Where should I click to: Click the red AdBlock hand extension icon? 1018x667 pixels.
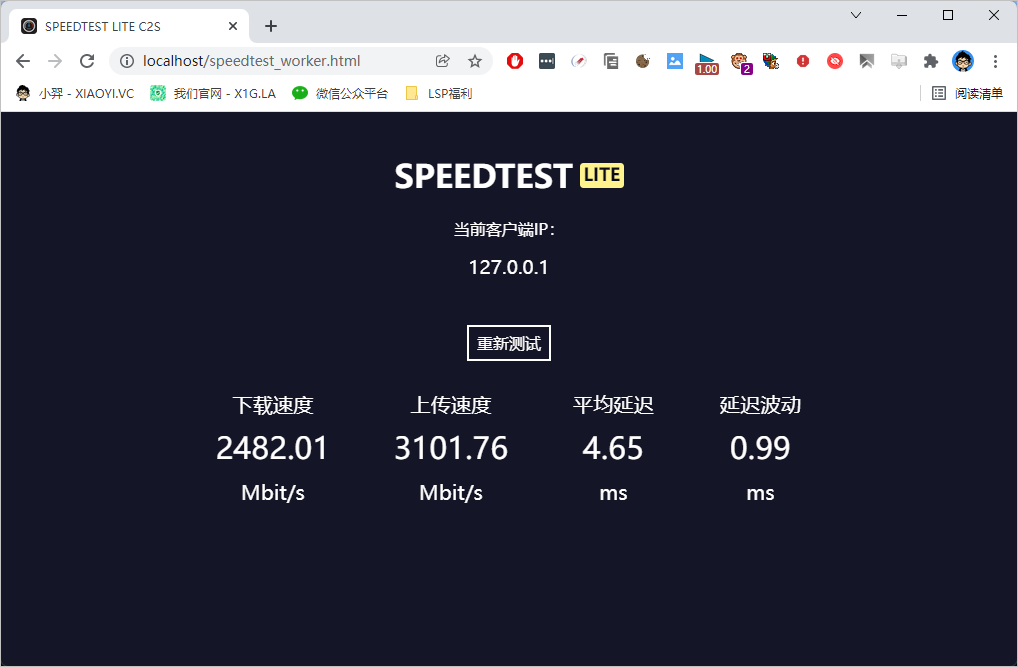(x=515, y=61)
